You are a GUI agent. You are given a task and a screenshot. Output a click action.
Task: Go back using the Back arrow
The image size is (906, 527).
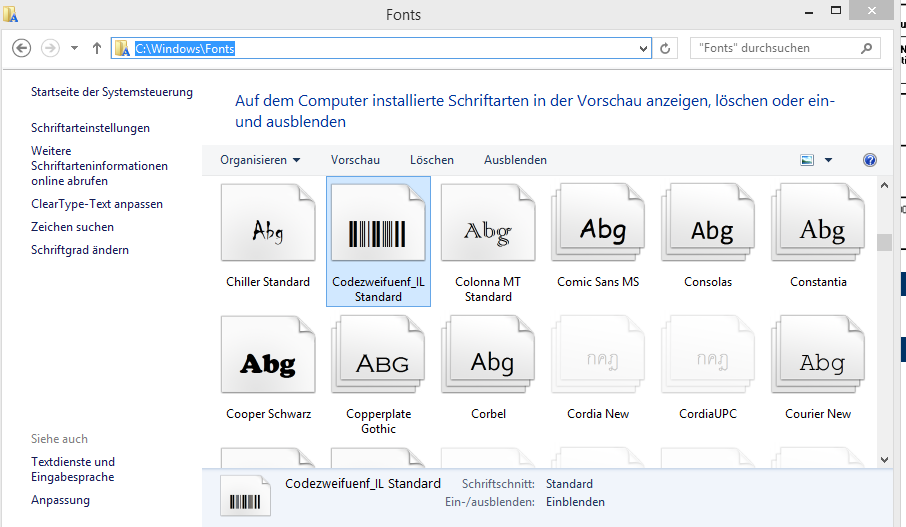click(x=22, y=48)
